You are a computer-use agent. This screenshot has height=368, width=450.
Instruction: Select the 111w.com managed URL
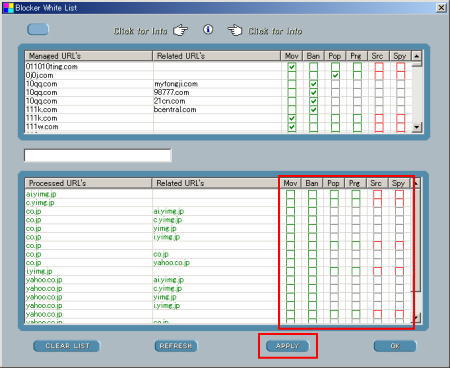(42, 127)
